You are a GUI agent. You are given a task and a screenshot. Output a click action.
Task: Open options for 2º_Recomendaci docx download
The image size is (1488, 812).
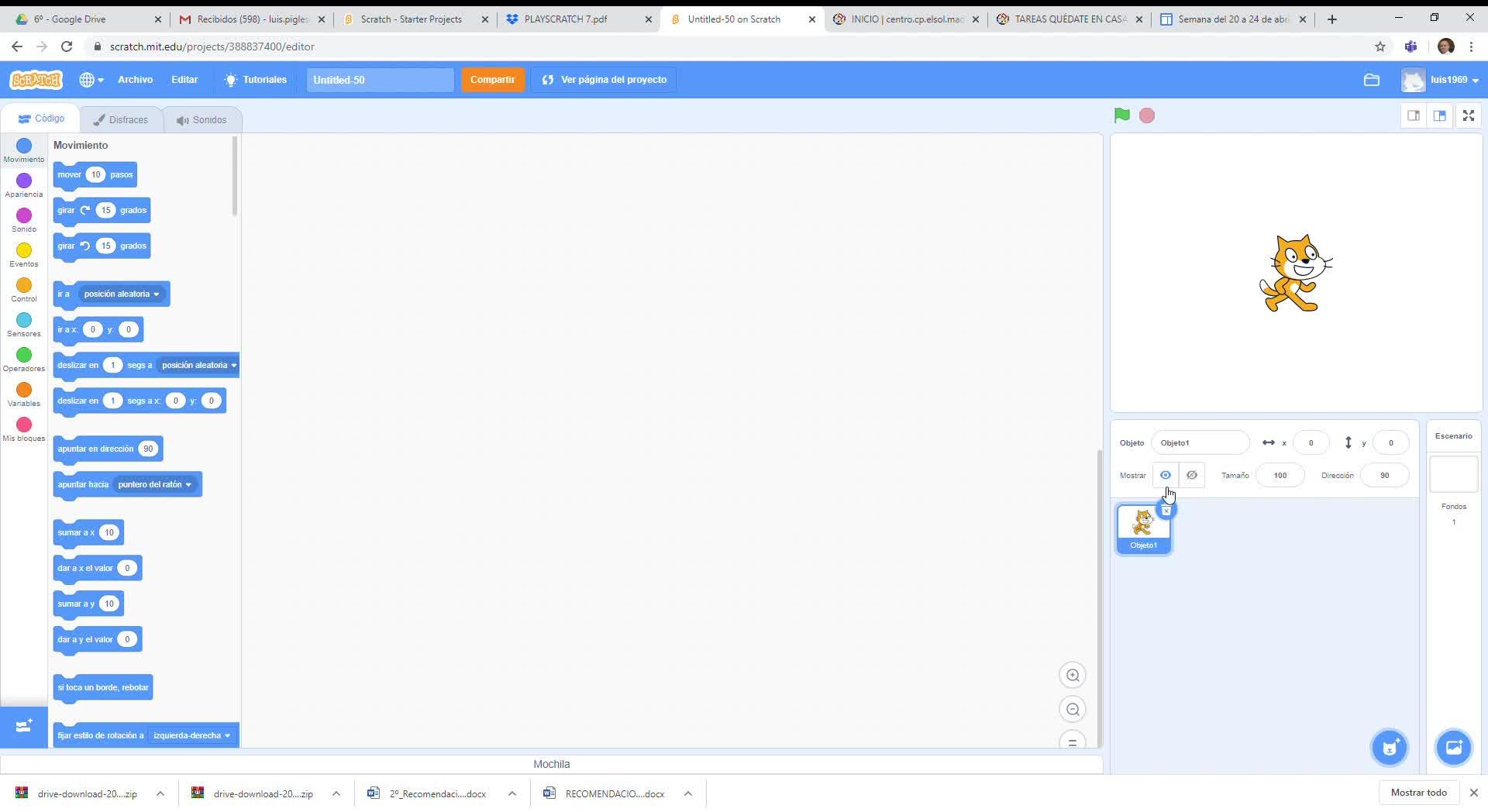512,793
